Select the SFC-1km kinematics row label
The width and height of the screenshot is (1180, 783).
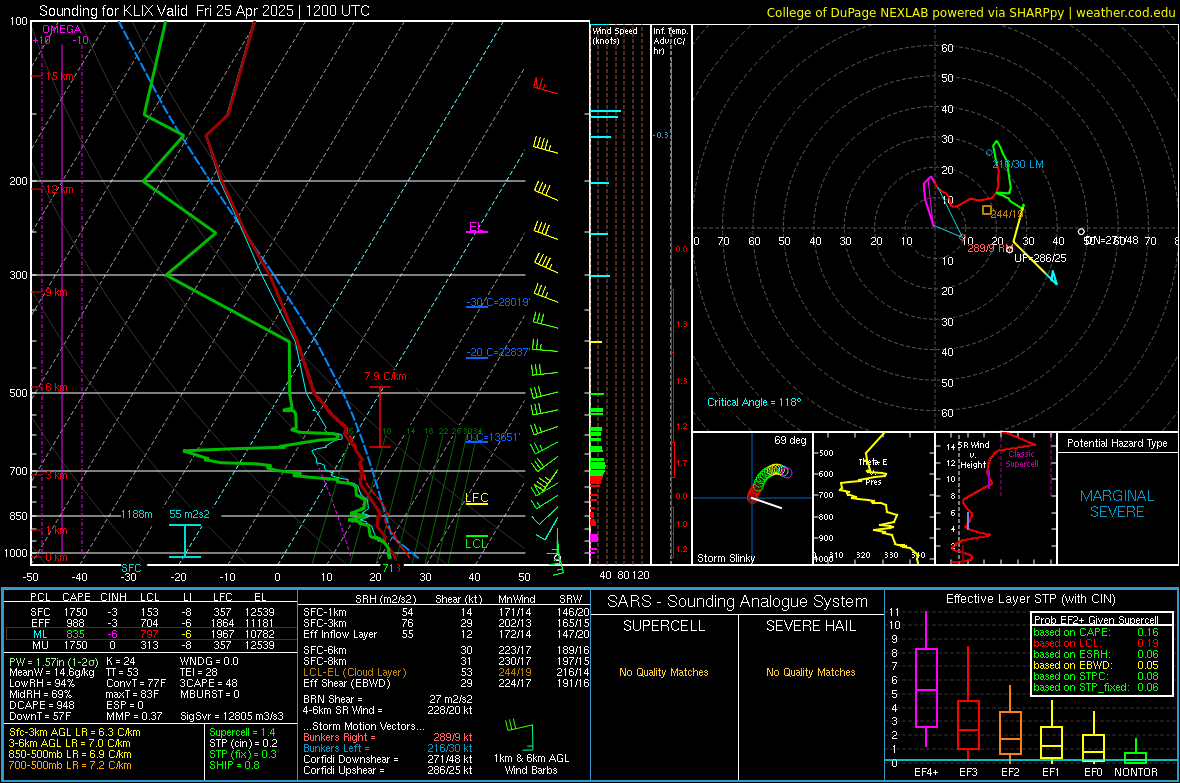point(324,612)
